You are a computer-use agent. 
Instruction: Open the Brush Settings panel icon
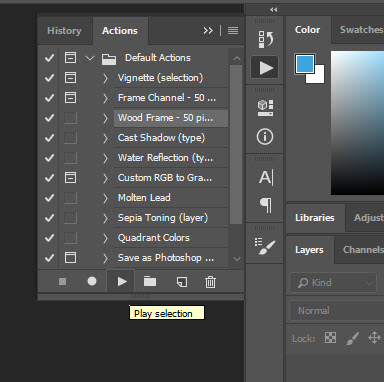coord(265,246)
